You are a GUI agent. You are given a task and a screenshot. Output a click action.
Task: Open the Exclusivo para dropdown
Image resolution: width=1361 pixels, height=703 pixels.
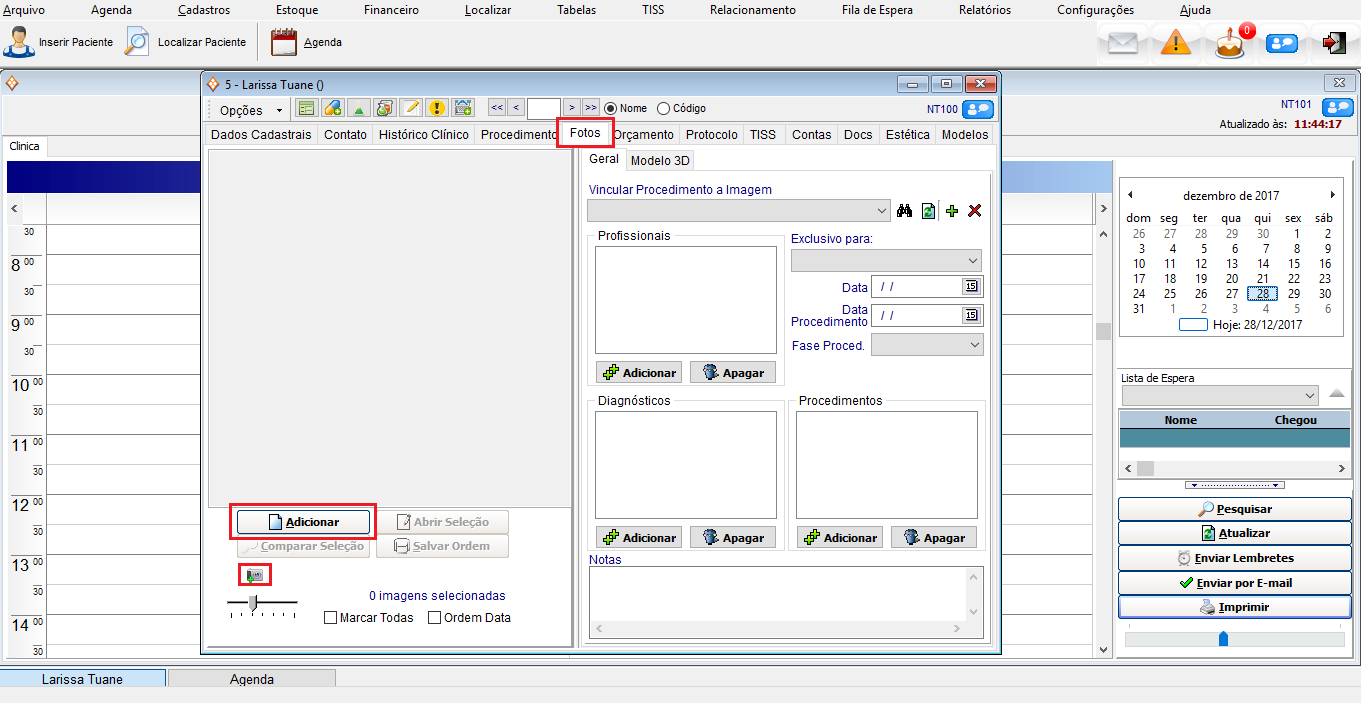click(x=886, y=260)
